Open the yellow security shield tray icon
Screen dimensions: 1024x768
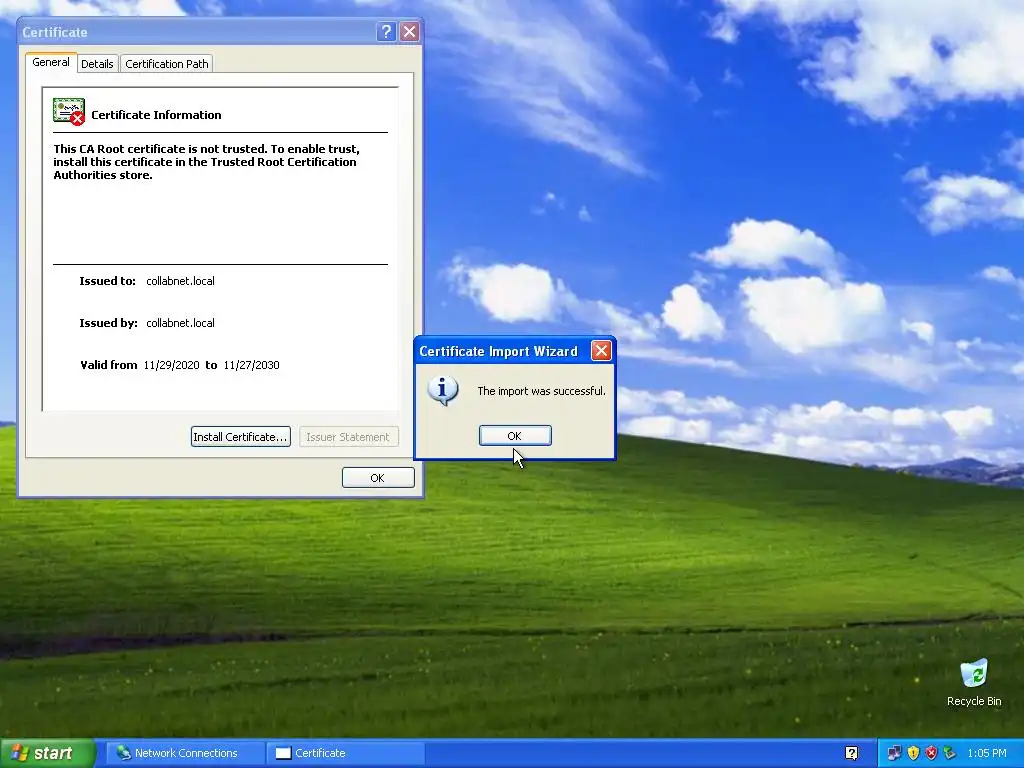pos(913,753)
